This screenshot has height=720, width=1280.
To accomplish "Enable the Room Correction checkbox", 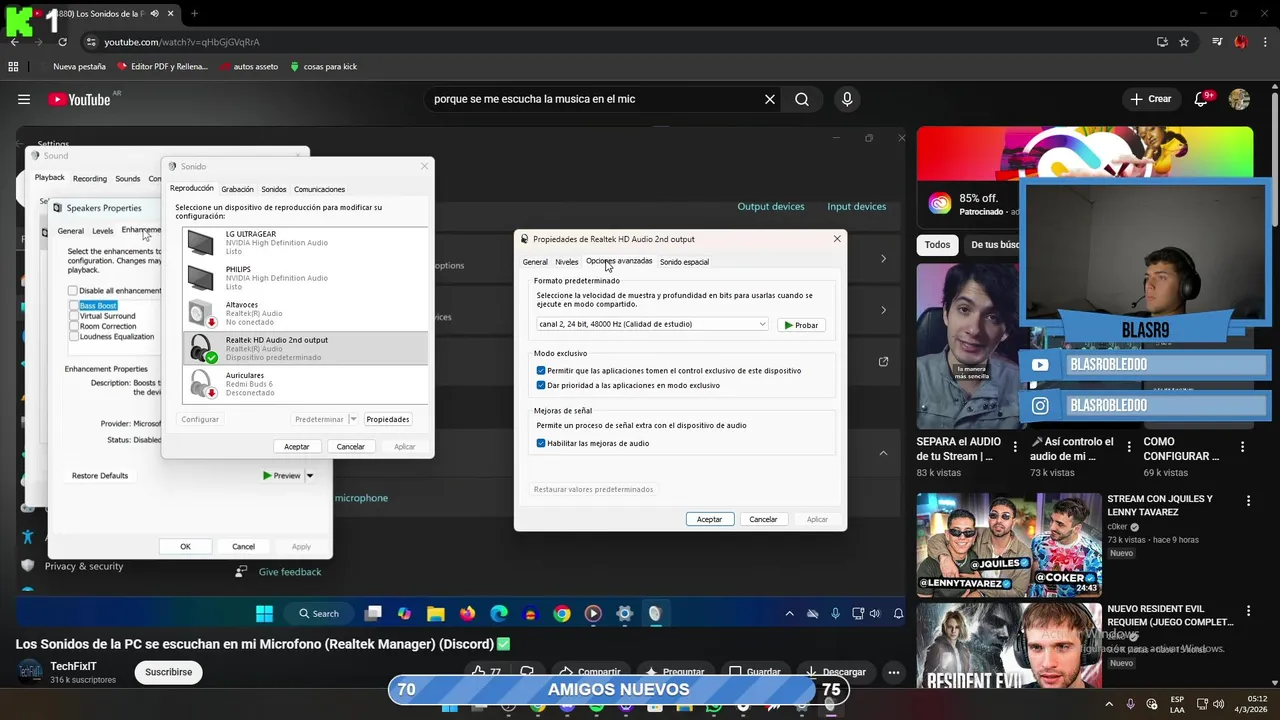I will coord(74,326).
